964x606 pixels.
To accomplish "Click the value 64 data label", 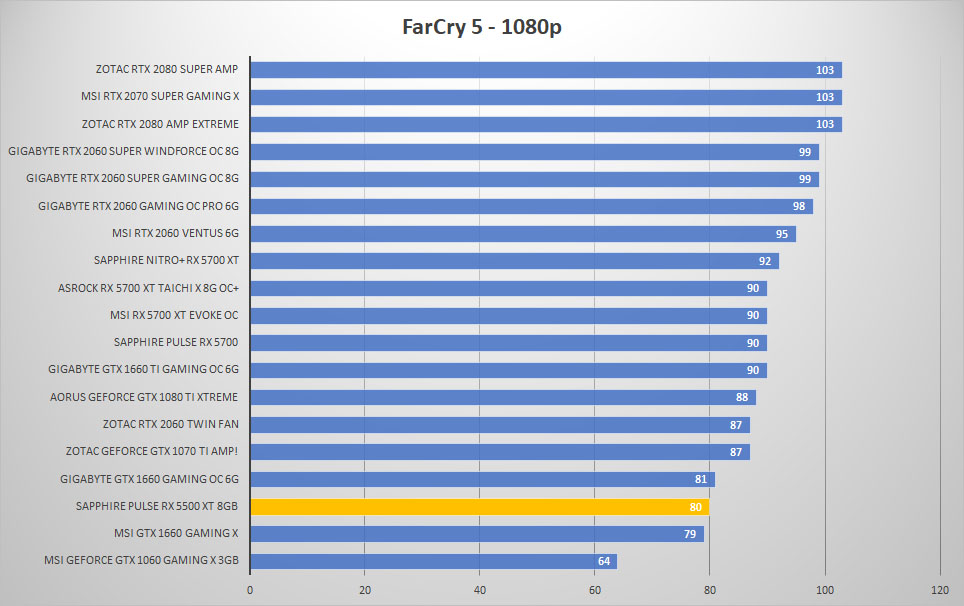I will [x=604, y=561].
